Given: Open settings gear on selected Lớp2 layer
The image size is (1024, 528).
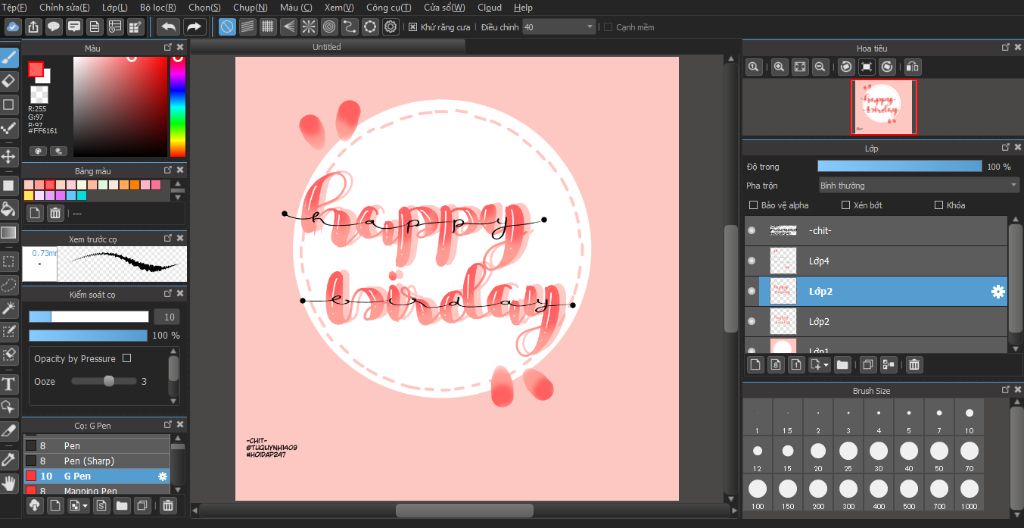Looking at the screenshot, I should pyautogui.click(x=997, y=291).
